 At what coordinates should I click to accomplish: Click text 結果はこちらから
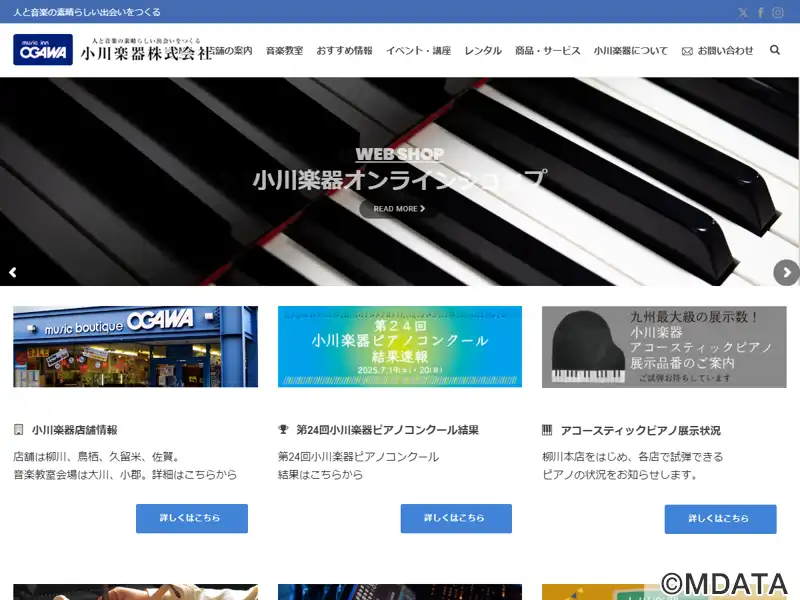(320, 474)
